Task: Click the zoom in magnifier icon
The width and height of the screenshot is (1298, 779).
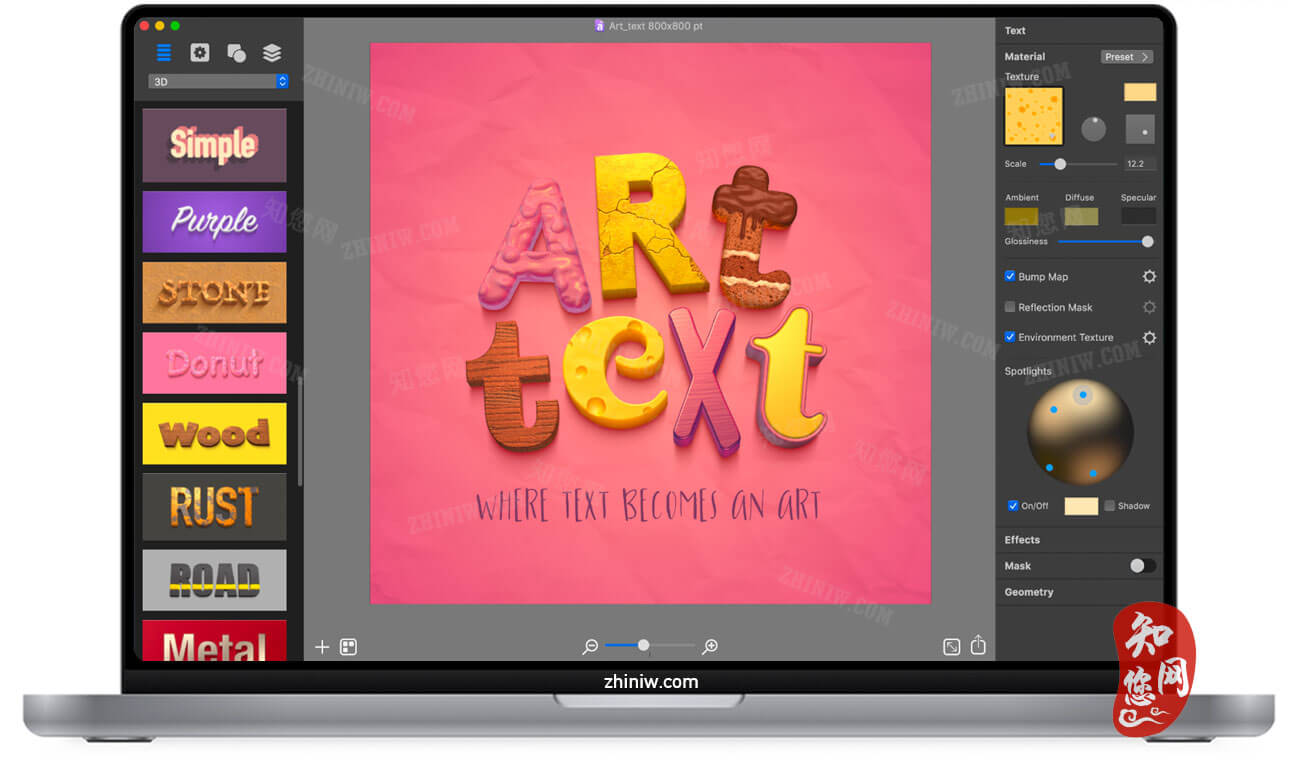Action: pyautogui.click(x=710, y=647)
